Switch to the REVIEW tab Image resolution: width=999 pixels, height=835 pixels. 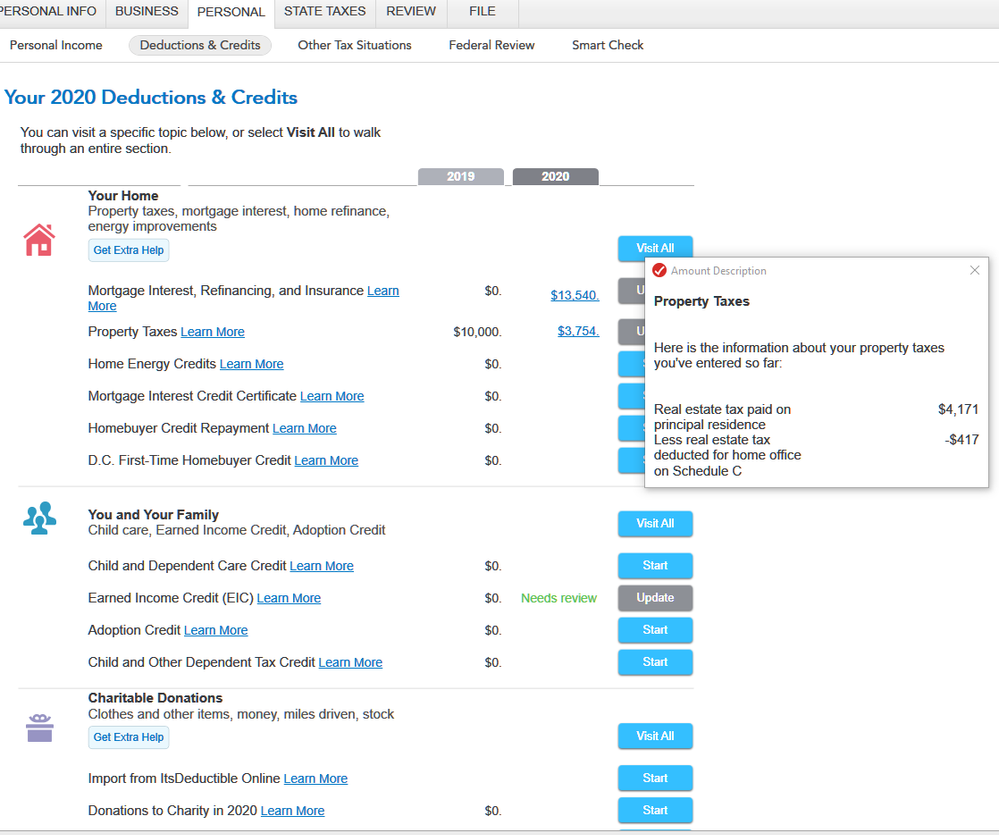coord(411,12)
